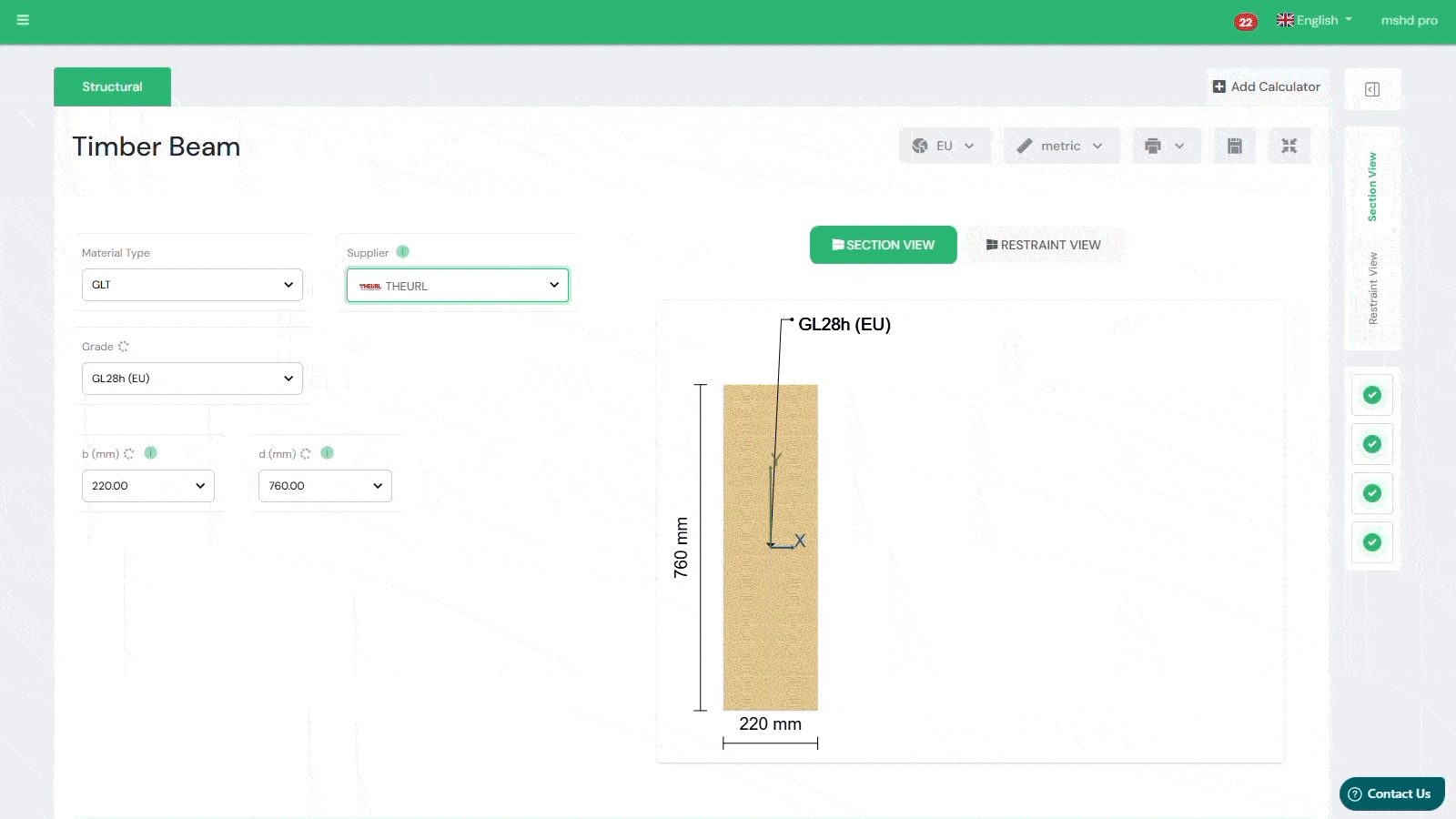Open the Material Type dropdown

click(x=192, y=285)
